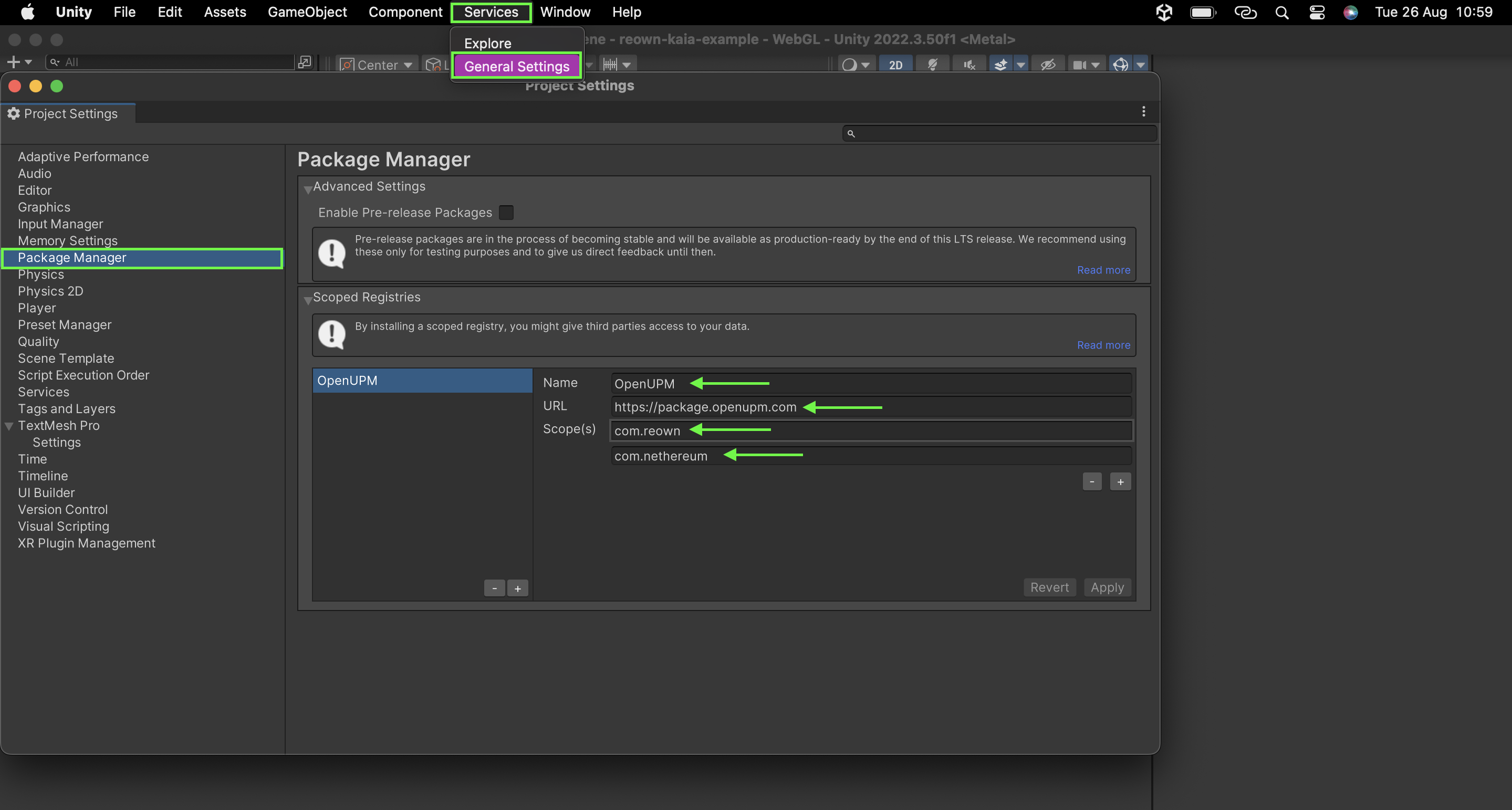Enable Pre-release Packages checkbox

[x=506, y=212]
